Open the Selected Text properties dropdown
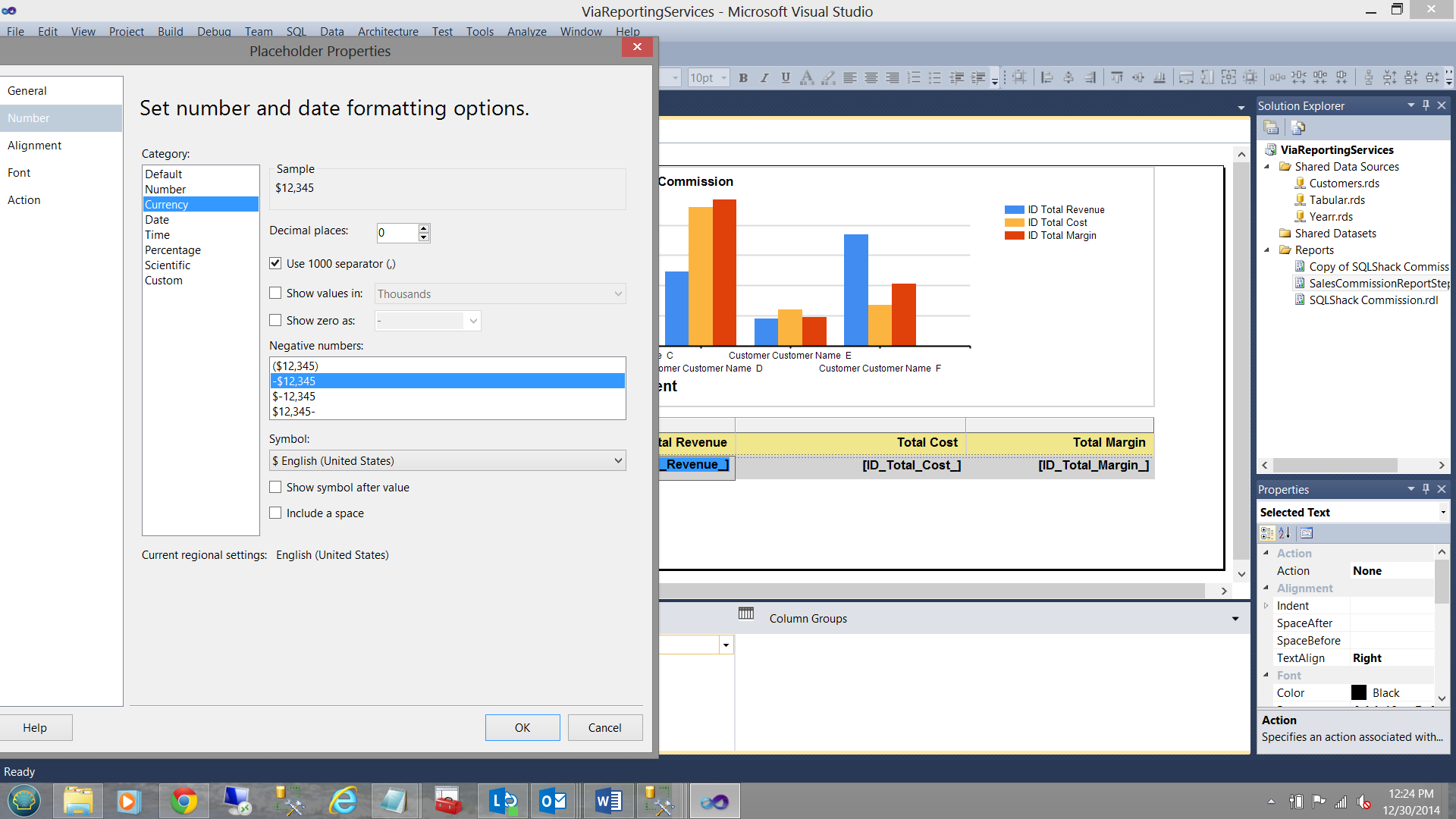The height and width of the screenshot is (819, 1456). click(1442, 513)
